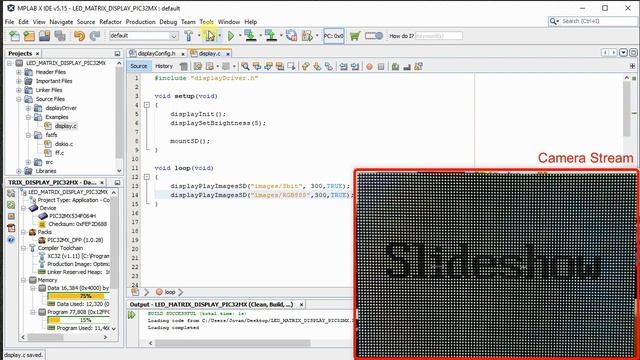Select PIC32MX534F064H device in dashboard
Viewport: 640px width, 360px height.
(72, 216)
